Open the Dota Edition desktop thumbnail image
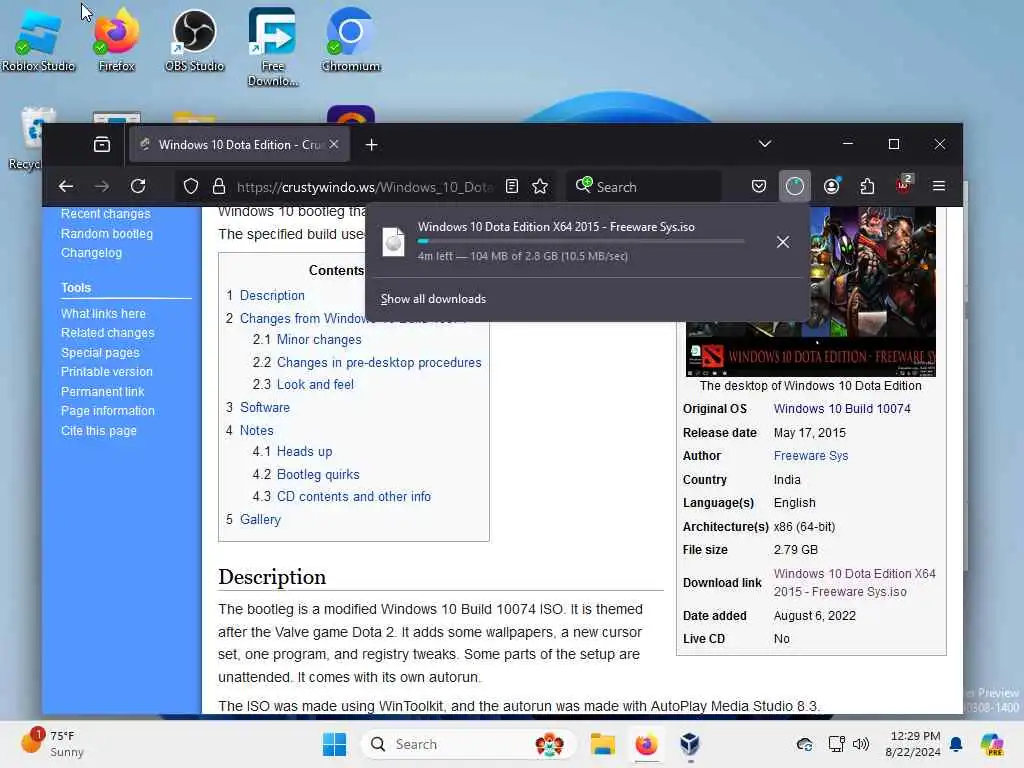 [x=810, y=292]
